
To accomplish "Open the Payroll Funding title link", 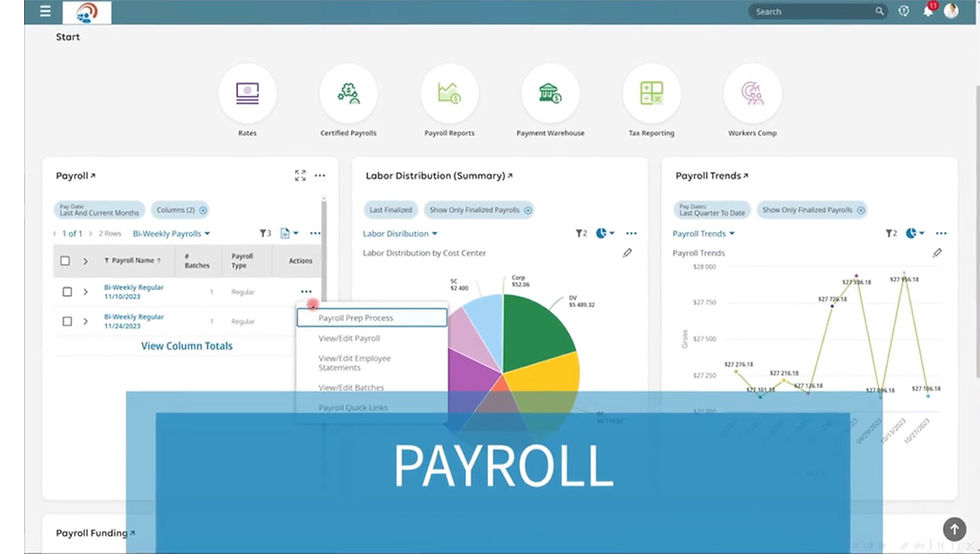I will [96, 533].
